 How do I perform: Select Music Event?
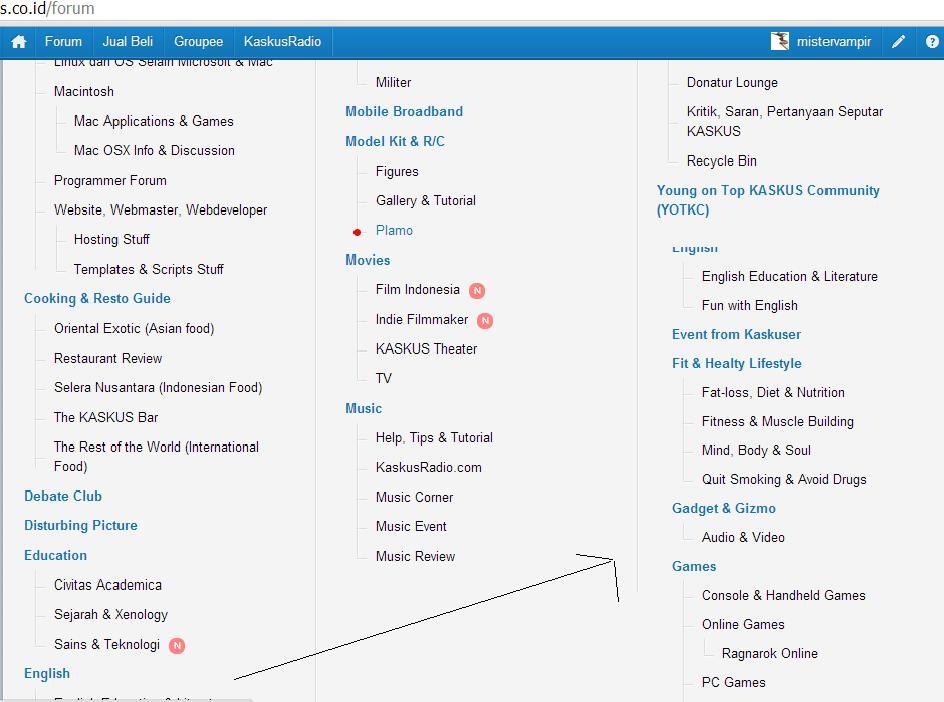pyautogui.click(x=411, y=527)
